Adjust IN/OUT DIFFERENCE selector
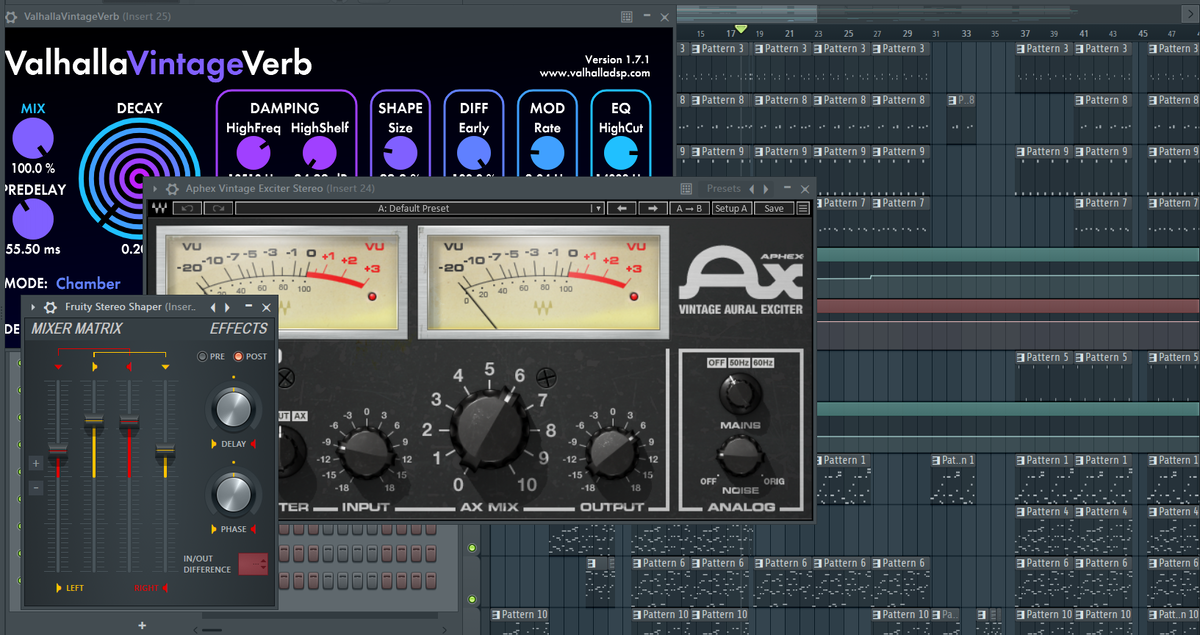Screen dimensions: 1200x635 click(253, 563)
